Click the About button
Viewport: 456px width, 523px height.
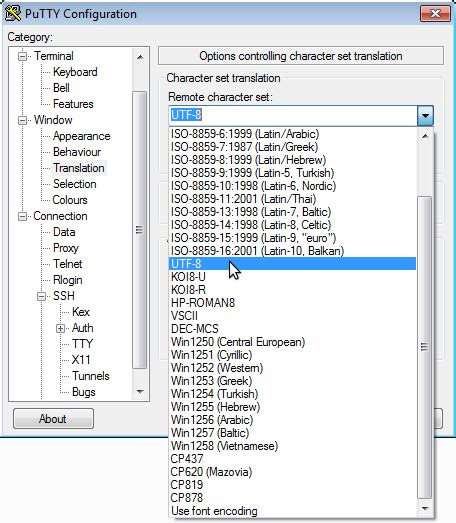coord(53,419)
